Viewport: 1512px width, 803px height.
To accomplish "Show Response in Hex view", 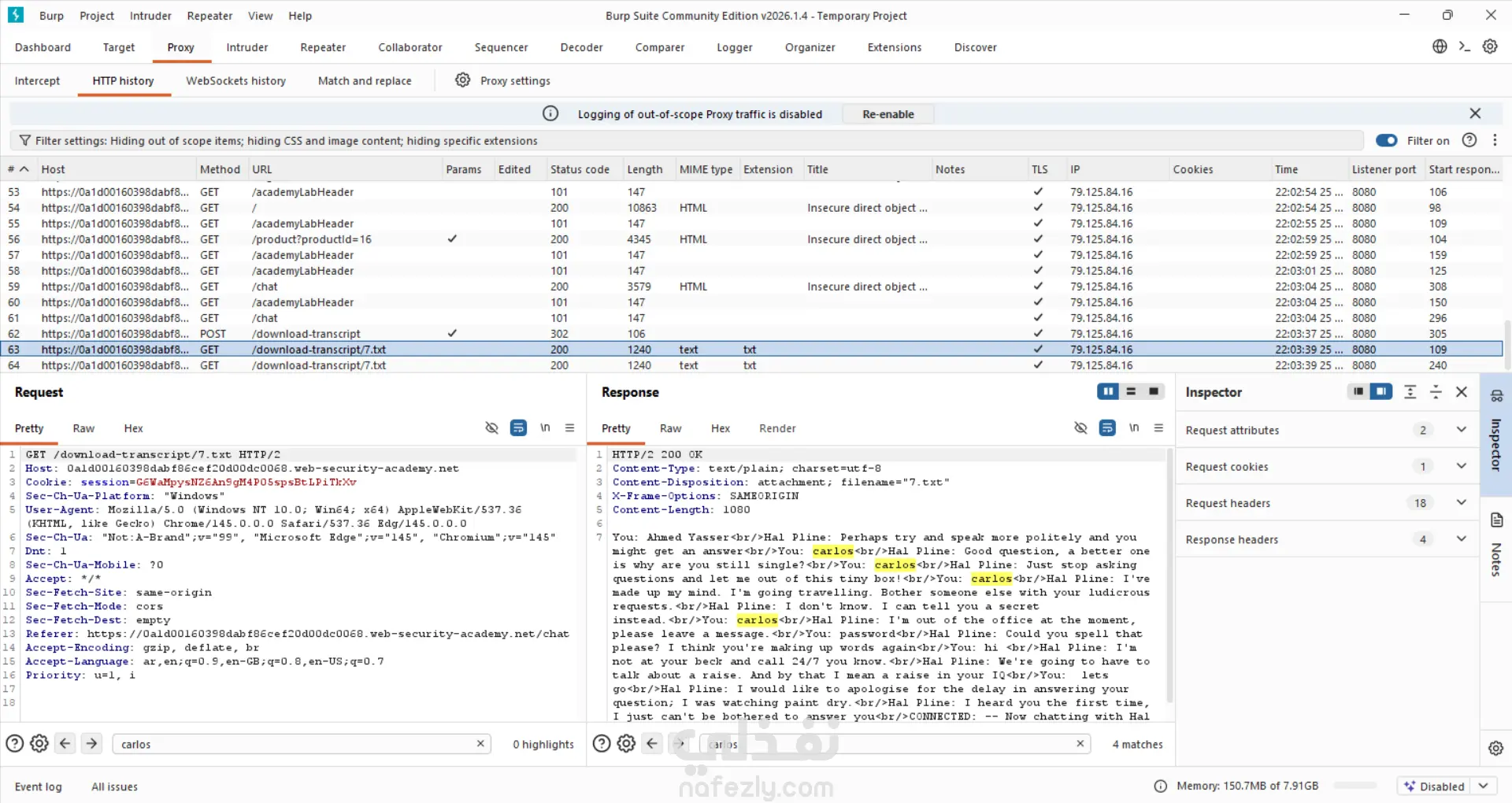I will (721, 428).
